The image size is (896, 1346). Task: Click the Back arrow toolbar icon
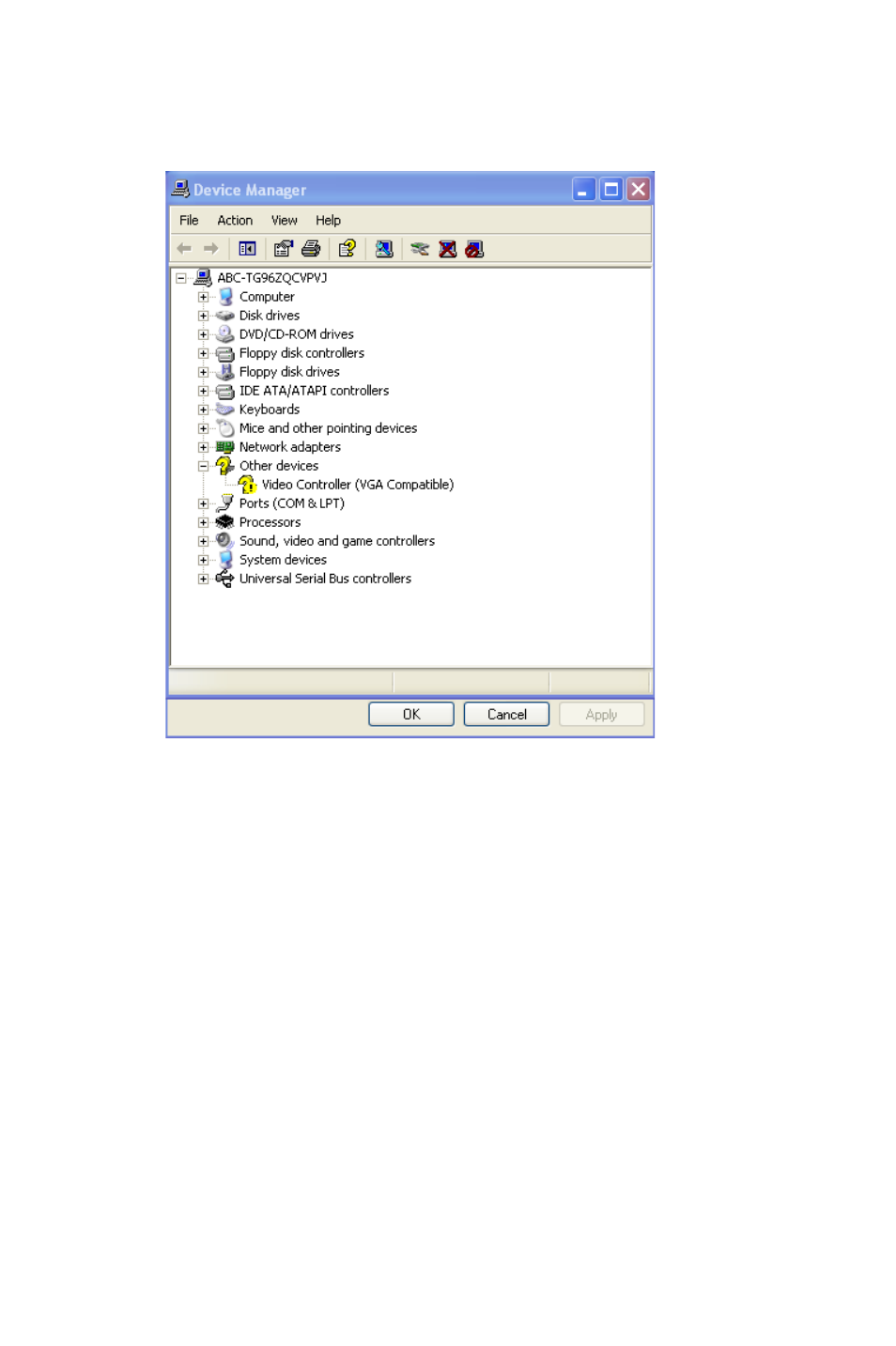tap(184, 249)
